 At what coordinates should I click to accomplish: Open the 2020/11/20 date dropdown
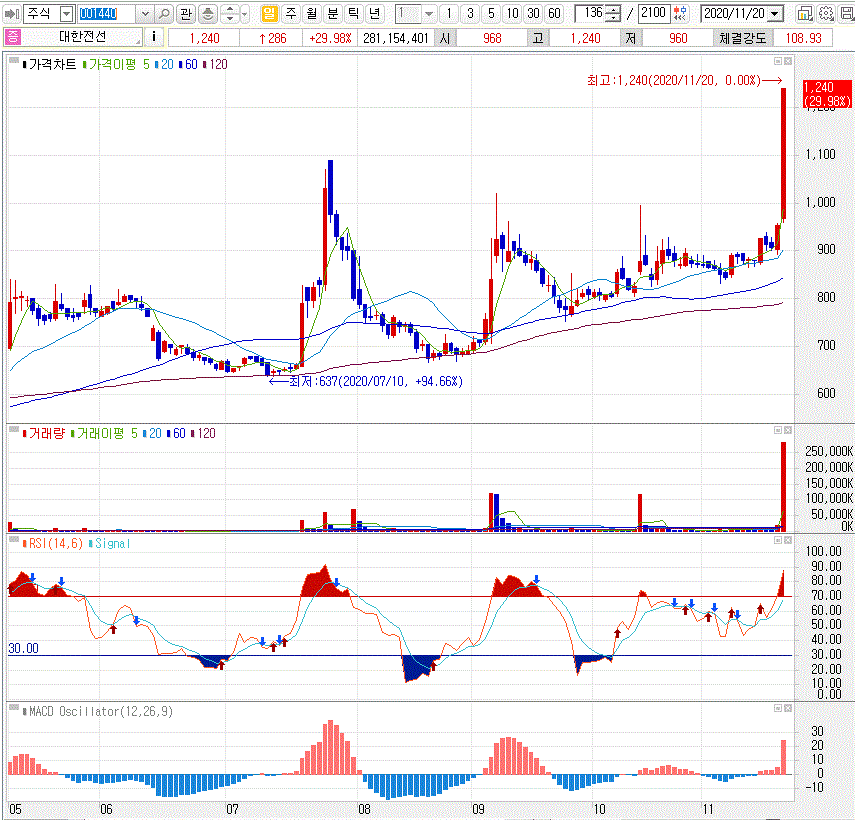pos(775,14)
